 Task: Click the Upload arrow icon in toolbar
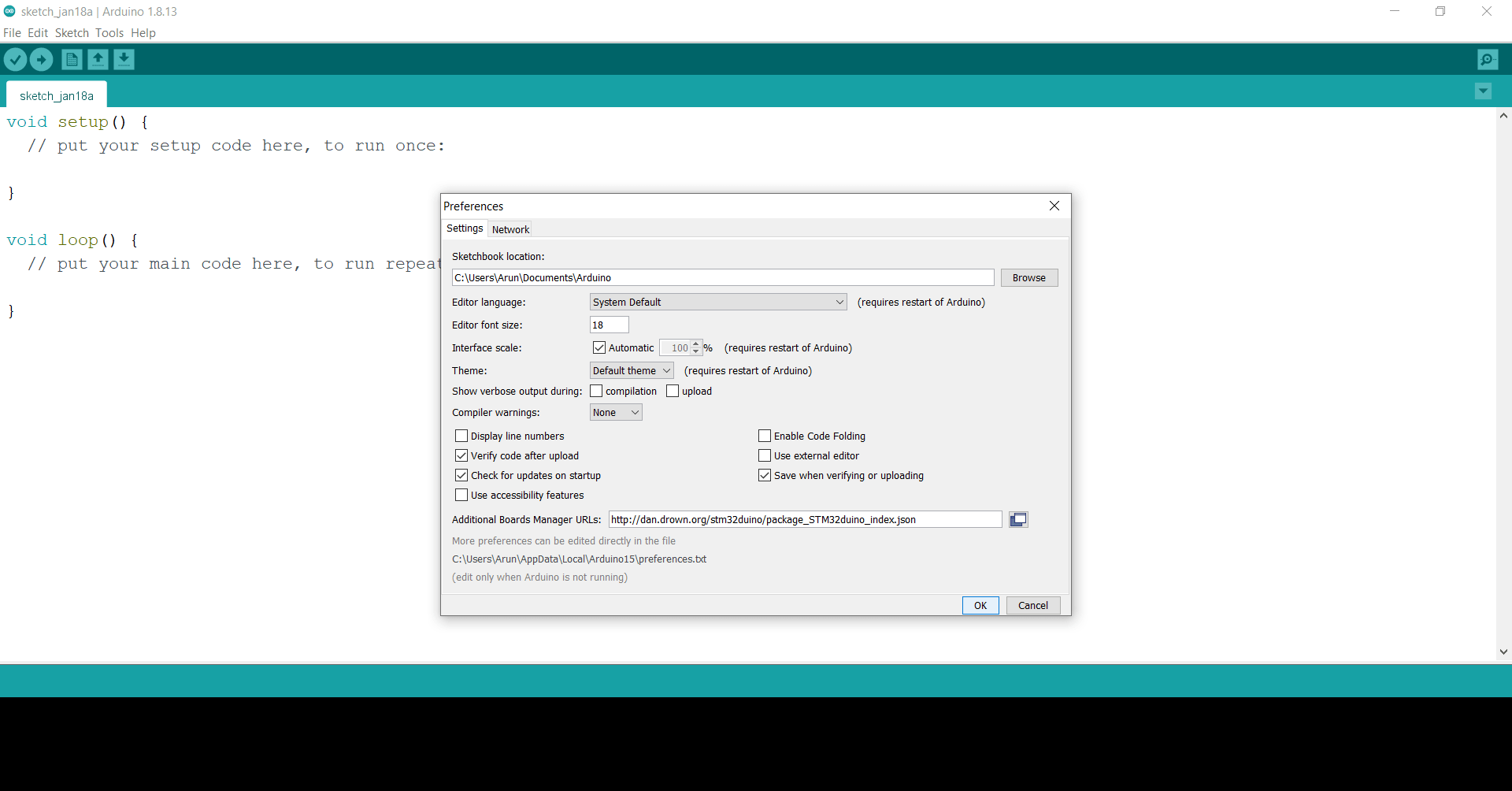point(41,59)
